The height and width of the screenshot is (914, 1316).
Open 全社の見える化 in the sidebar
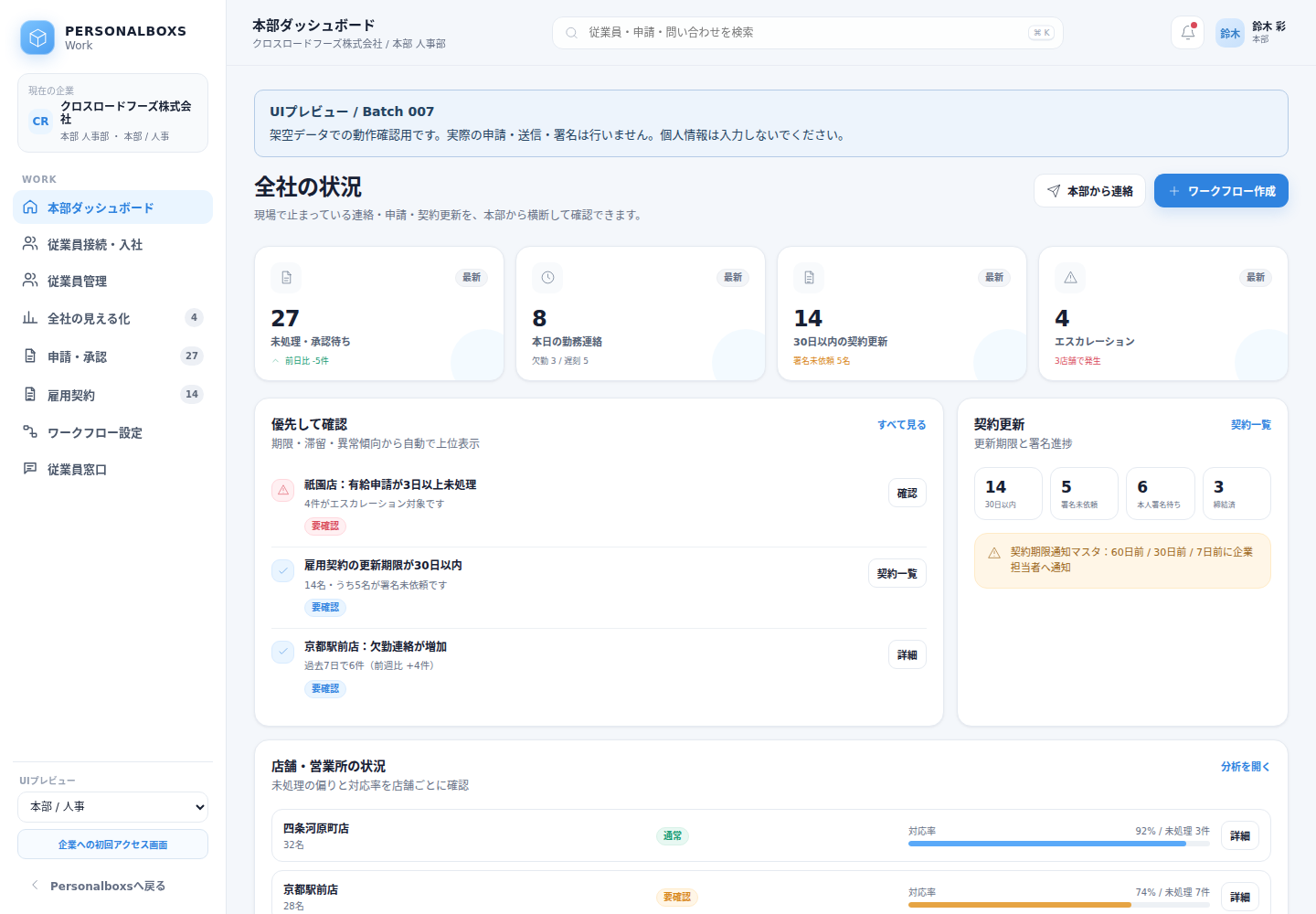pyautogui.click(x=112, y=318)
